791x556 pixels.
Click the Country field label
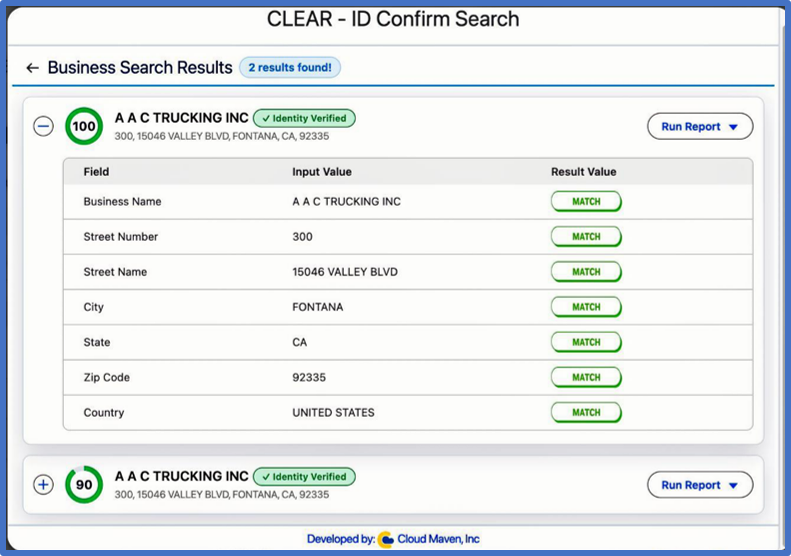[x=104, y=412]
